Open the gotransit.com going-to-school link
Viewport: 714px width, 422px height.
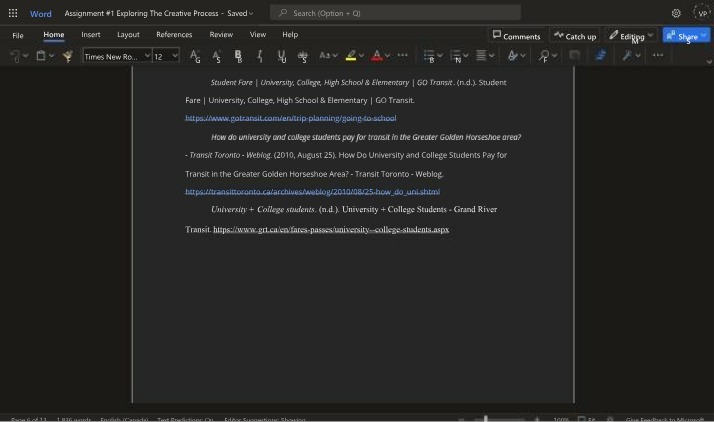[x=291, y=118]
